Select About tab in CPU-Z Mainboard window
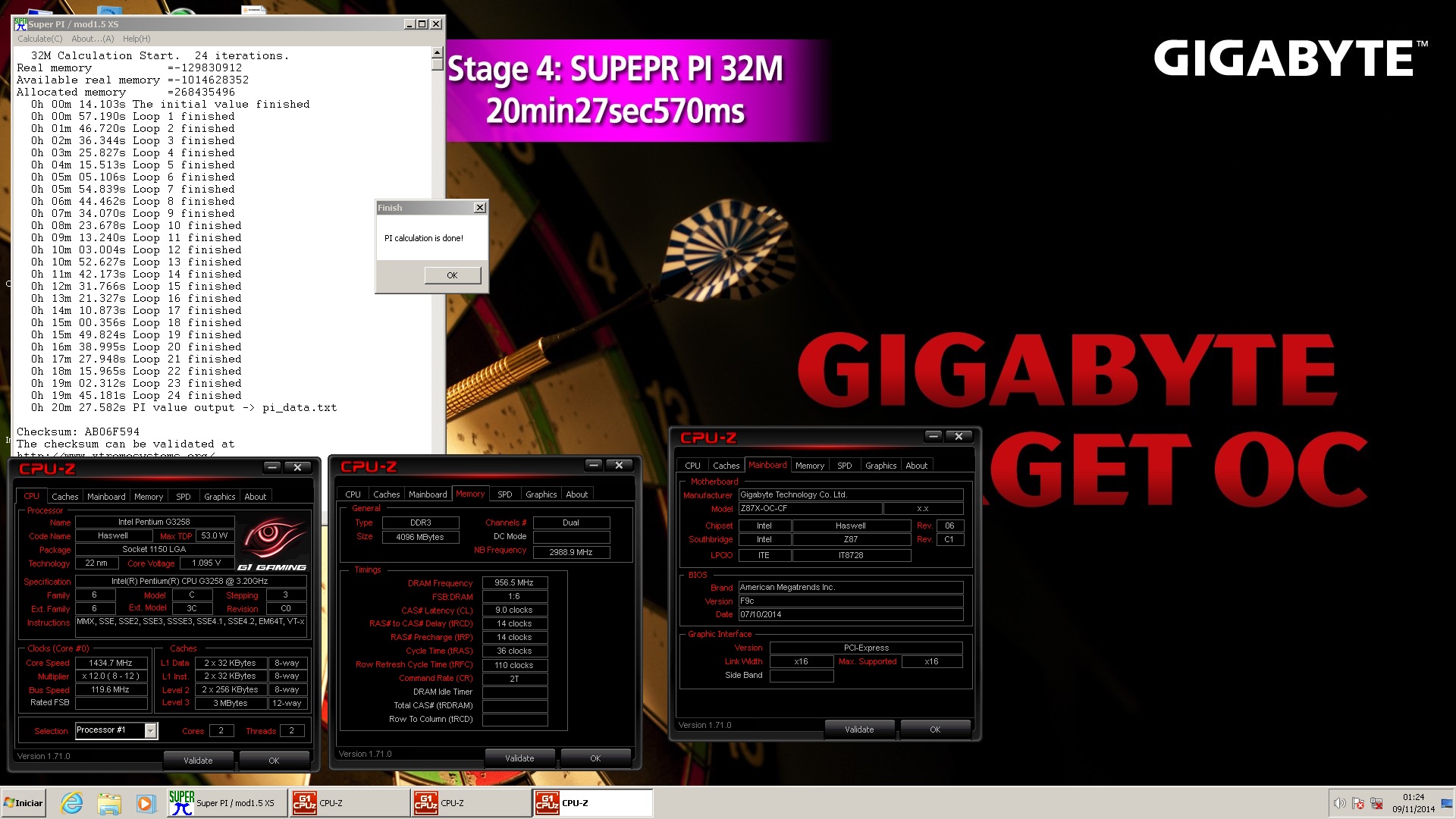The width and height of the screenshot is (1456, 819). click(917, 466)
